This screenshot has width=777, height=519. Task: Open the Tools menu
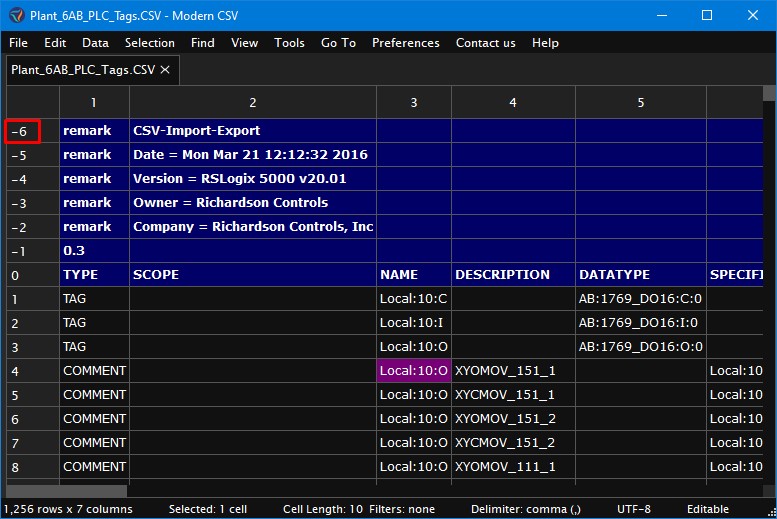[289, 43]
